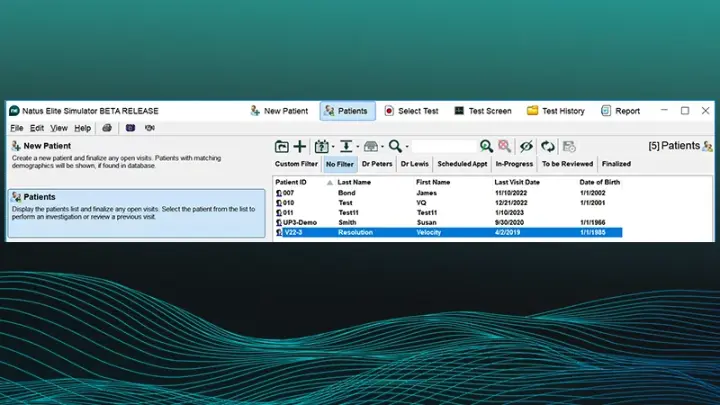
Task: Click the print icon in the menu bar
Action: tap(107, 128)
